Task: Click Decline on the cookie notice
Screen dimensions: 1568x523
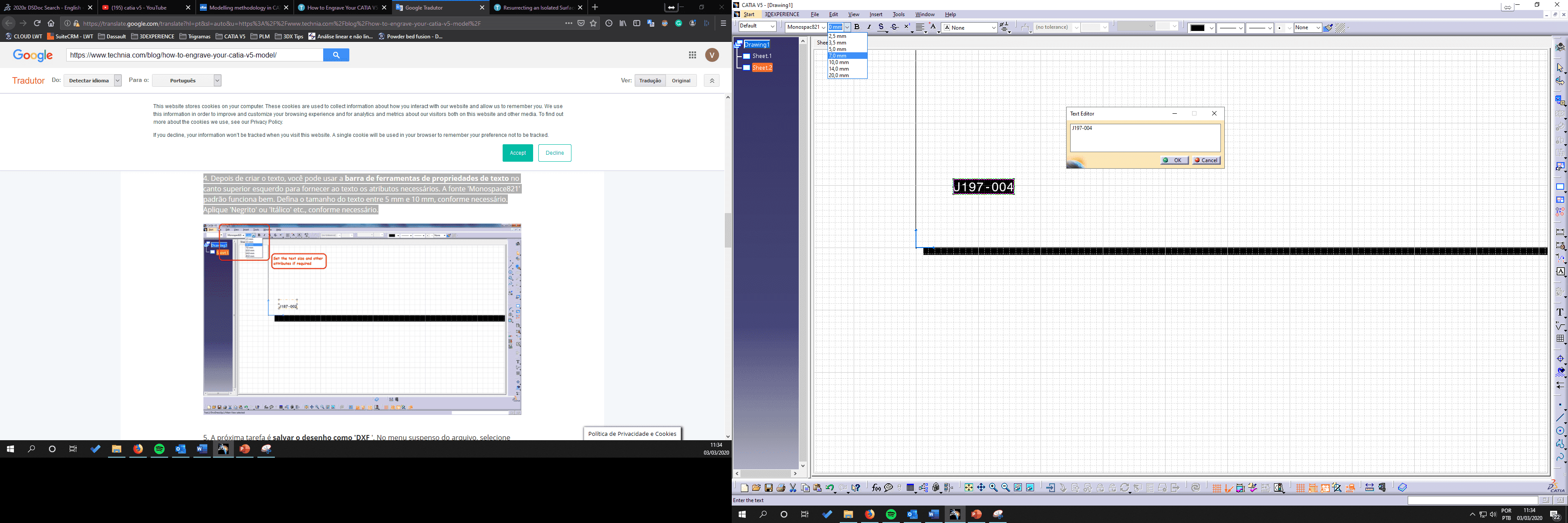Action: (554, 153)
